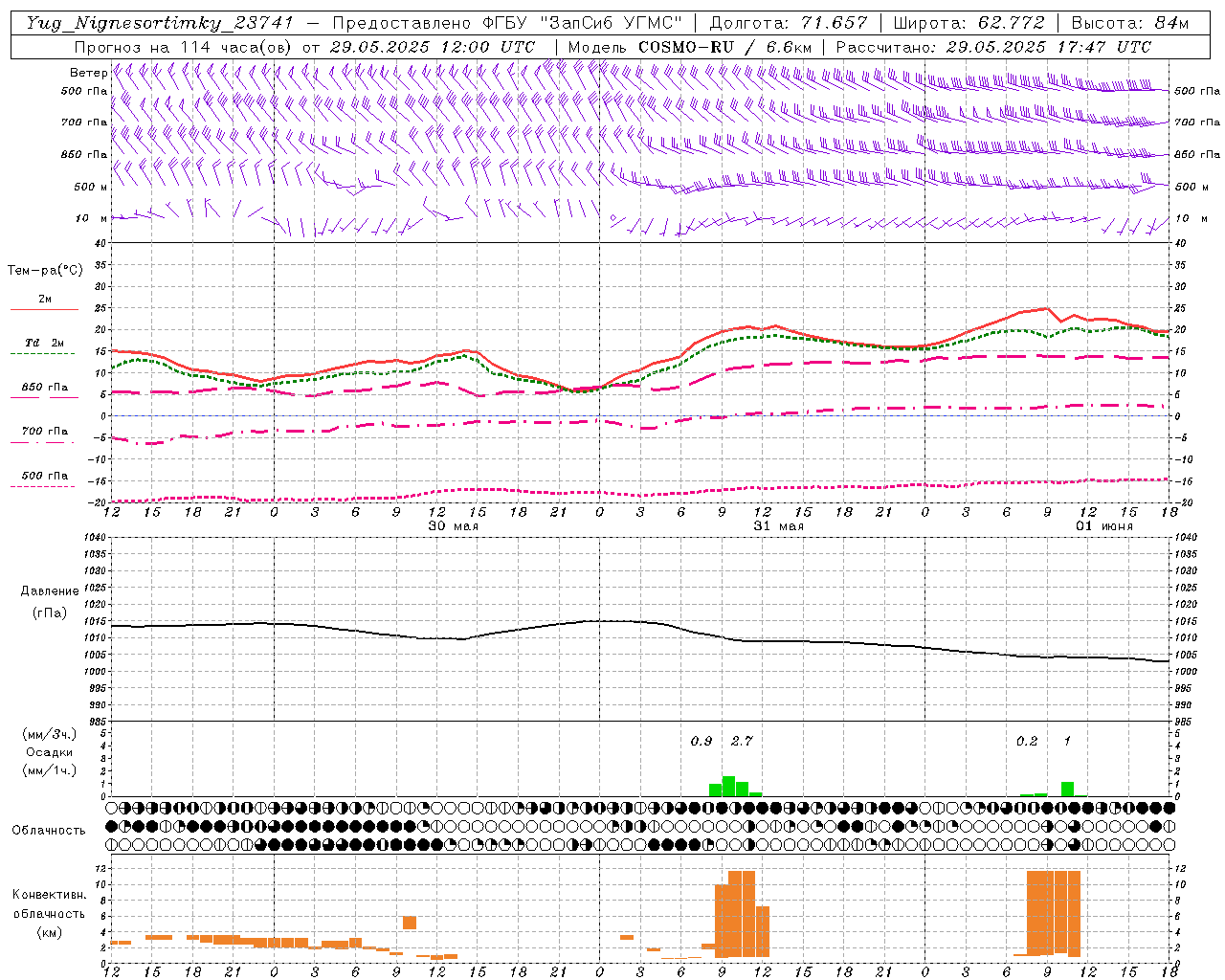The height and width of the screenshot is (980, 1225).
Task: Click the orange convective cloud block on 01 июня
Action: point(1054,913)
